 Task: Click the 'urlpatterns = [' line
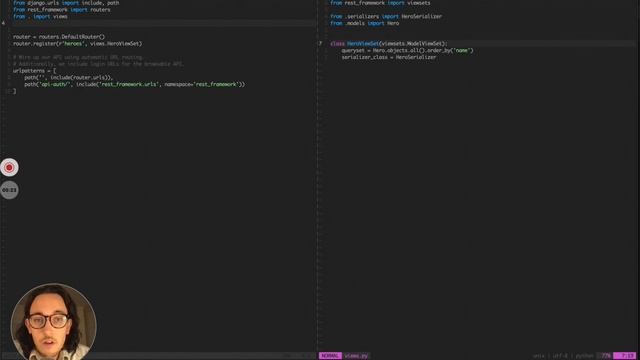(34, 71)
